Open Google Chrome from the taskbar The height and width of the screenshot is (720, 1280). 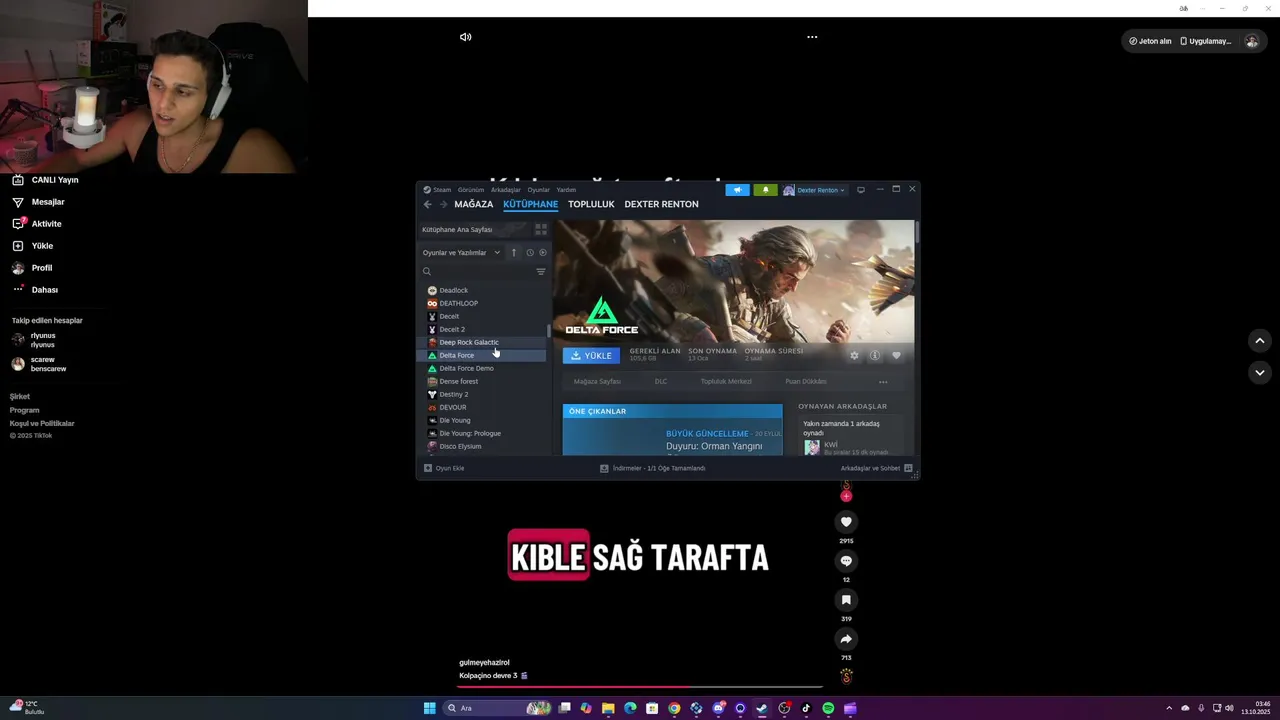[x=674, y=708]
